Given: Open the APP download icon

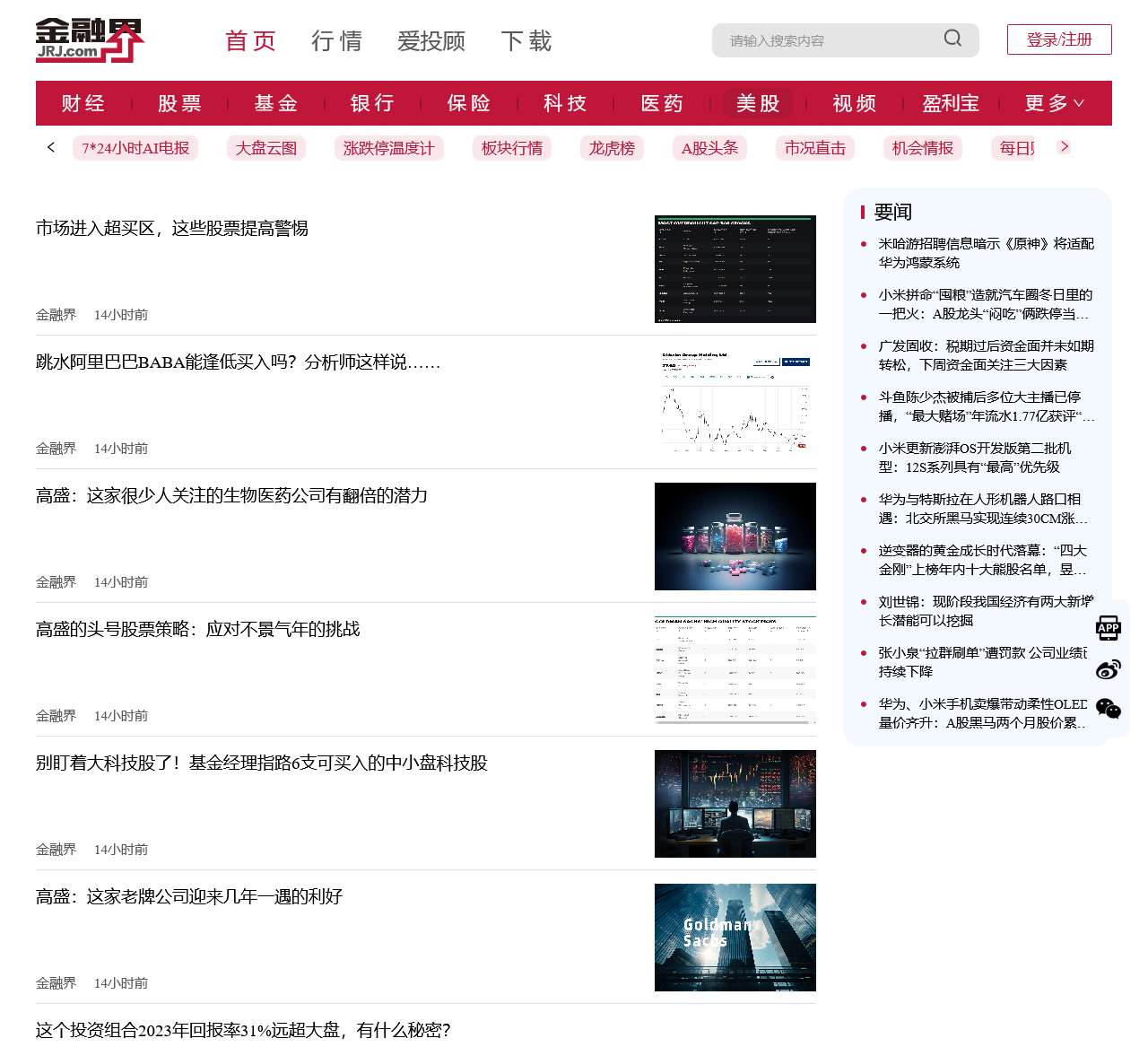Looking at the screenshot, I should coord(1109,627).
